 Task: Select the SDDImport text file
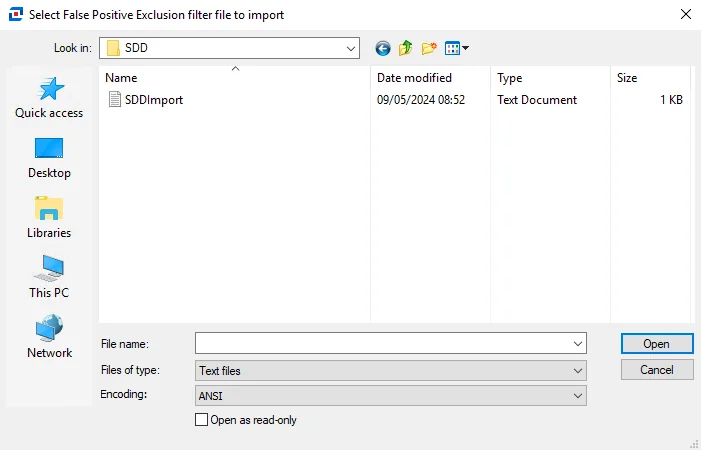146,100
